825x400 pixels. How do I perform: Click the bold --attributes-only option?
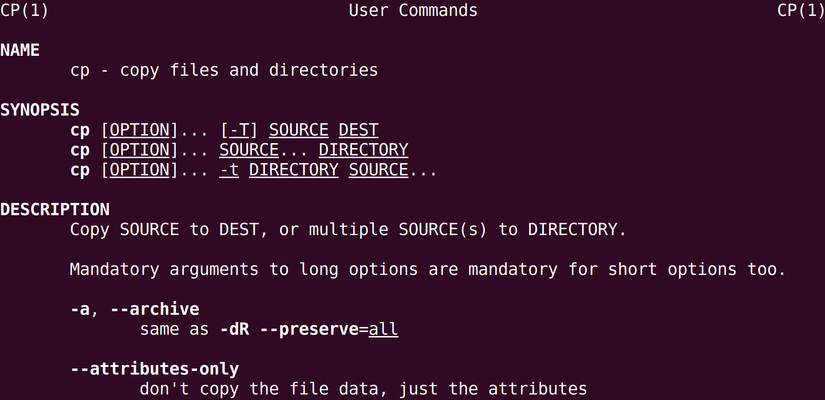point(154,369)
